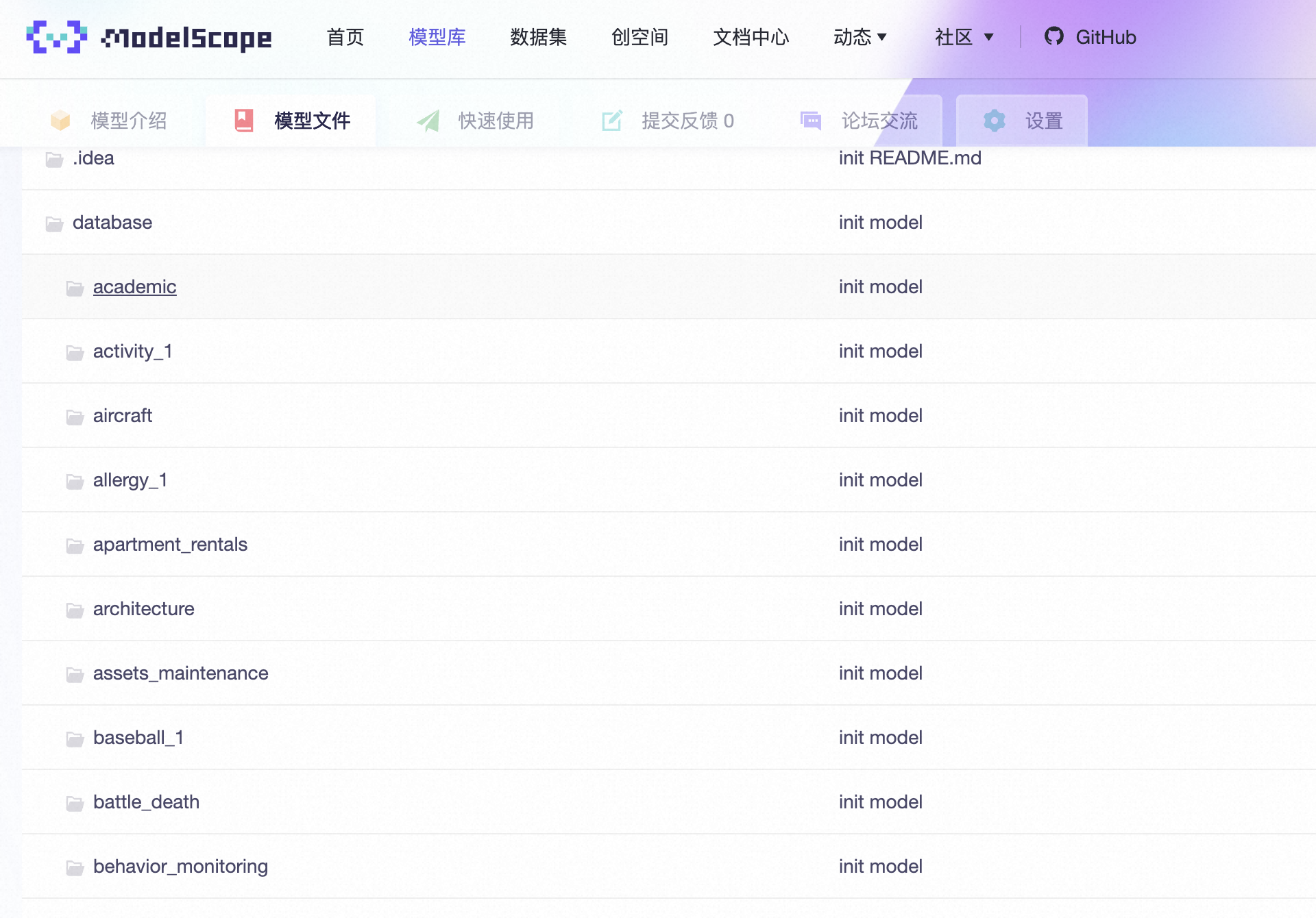The width and height of the screenshot is (1316, 918).
Task: Collapse the database folder
Action: [x=112, y=223]
